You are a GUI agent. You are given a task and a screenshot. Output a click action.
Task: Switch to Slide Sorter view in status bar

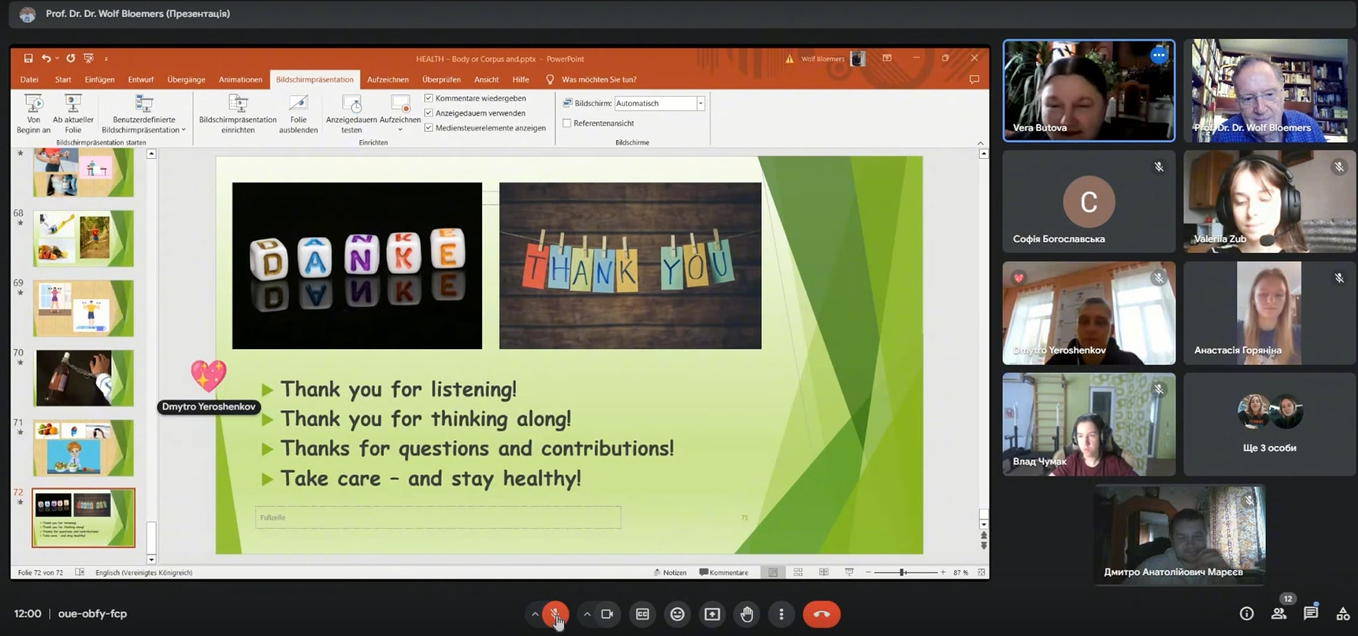pos(798,573)
